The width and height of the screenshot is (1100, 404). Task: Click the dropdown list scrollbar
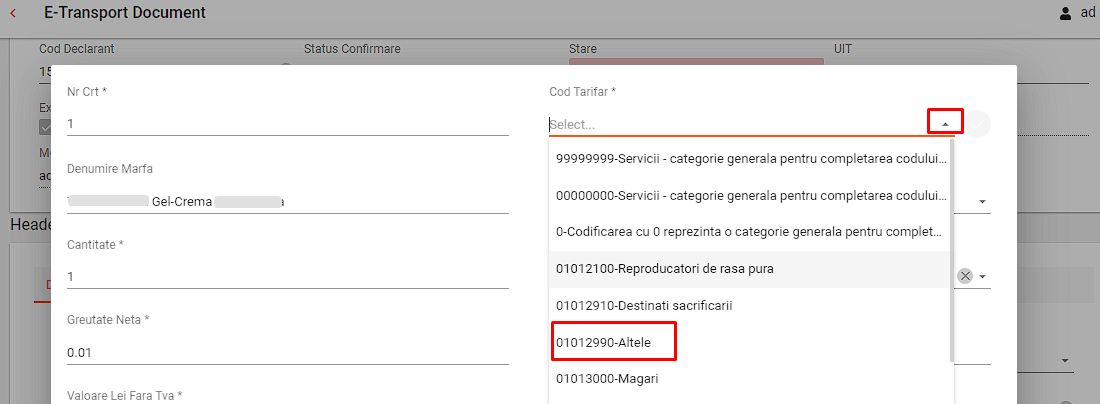(x=951, y=250)
